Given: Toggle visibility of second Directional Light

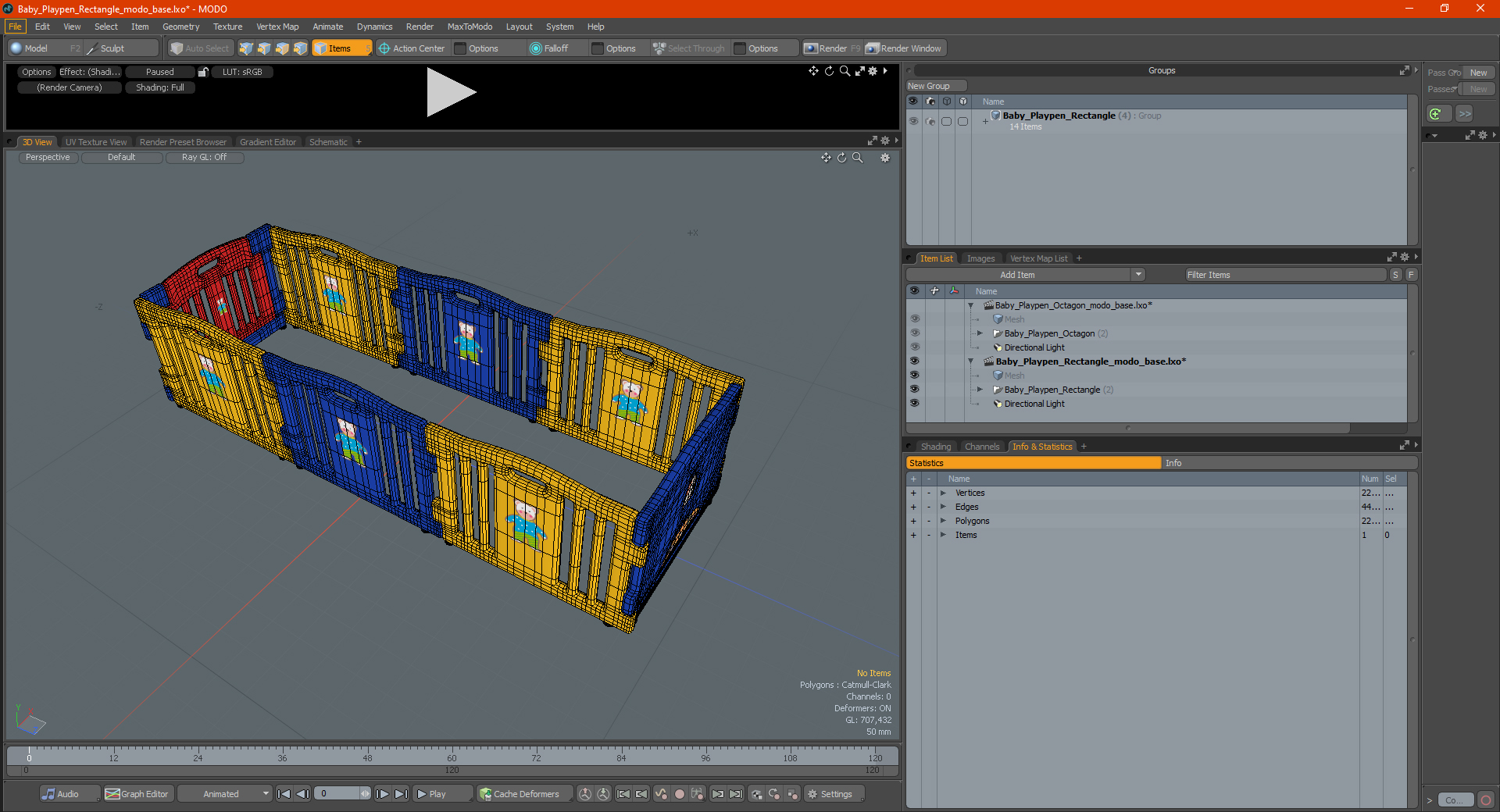Looking at the screenshot, I should click(915, 404).
